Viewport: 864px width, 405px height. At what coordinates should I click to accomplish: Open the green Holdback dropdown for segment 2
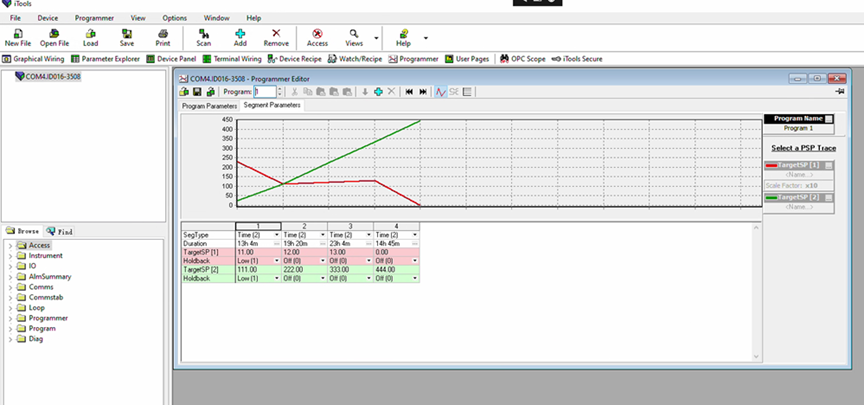pyautogui.click(x=323, y=279)
